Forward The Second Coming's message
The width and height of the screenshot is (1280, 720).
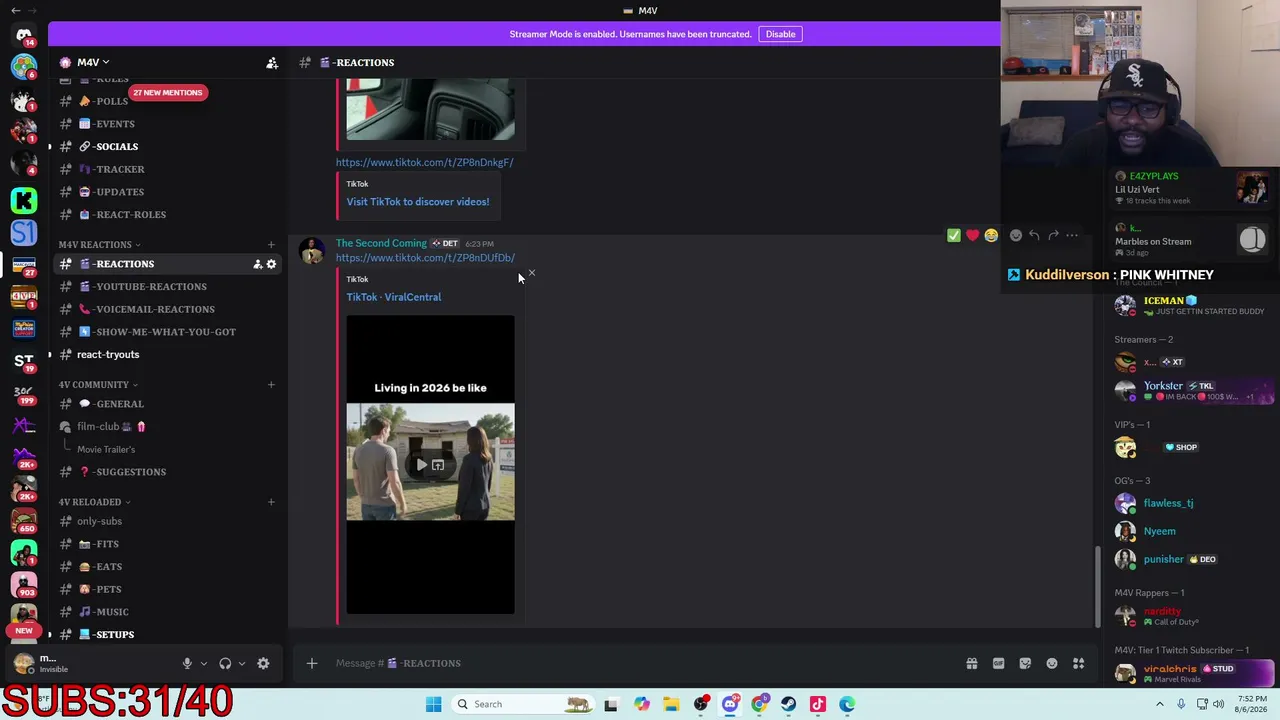tap(1053, 236)
